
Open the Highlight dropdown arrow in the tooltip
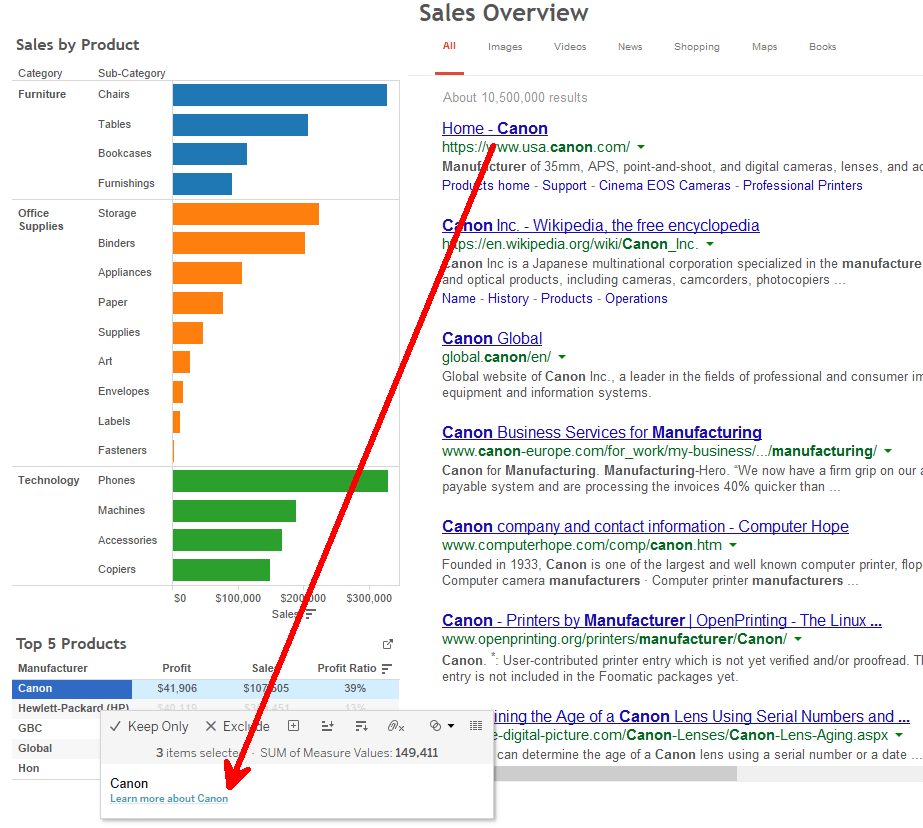450,726
